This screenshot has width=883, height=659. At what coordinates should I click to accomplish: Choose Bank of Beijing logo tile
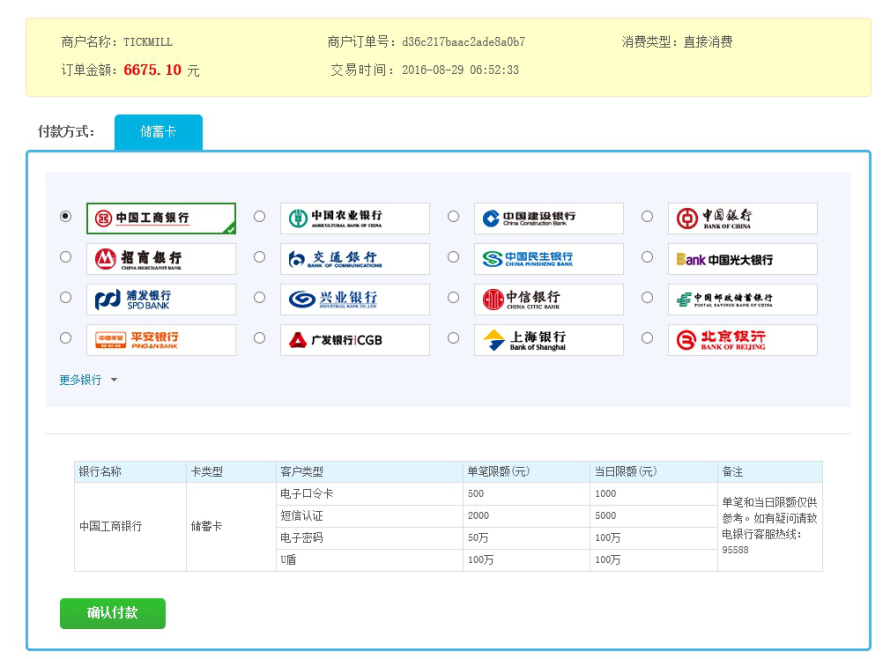(x=743, y=340)
